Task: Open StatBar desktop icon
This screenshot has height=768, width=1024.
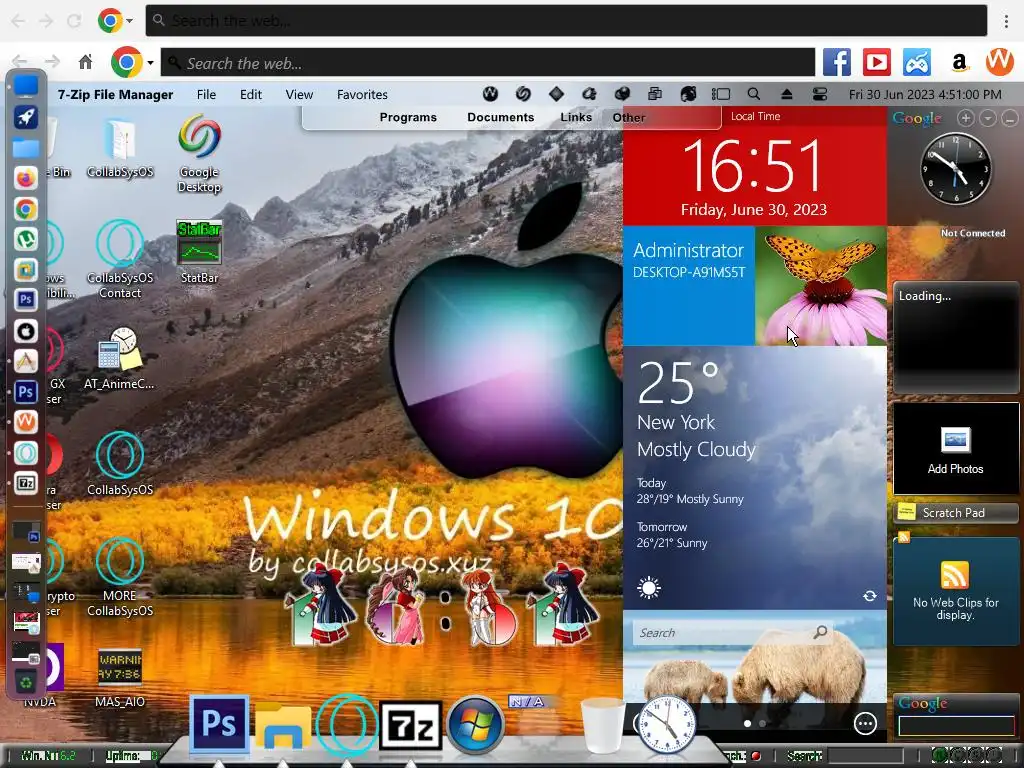Action: [x=199, y=252]
